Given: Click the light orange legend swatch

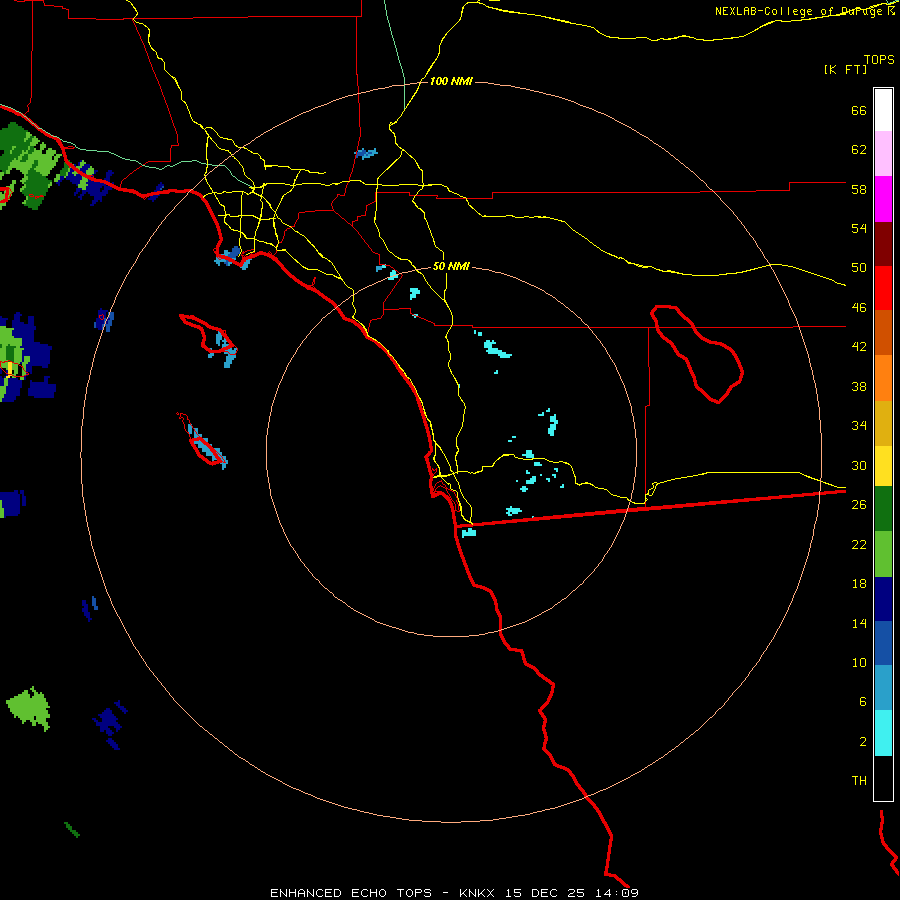Looking at the screenshot, I should point(883,378).
